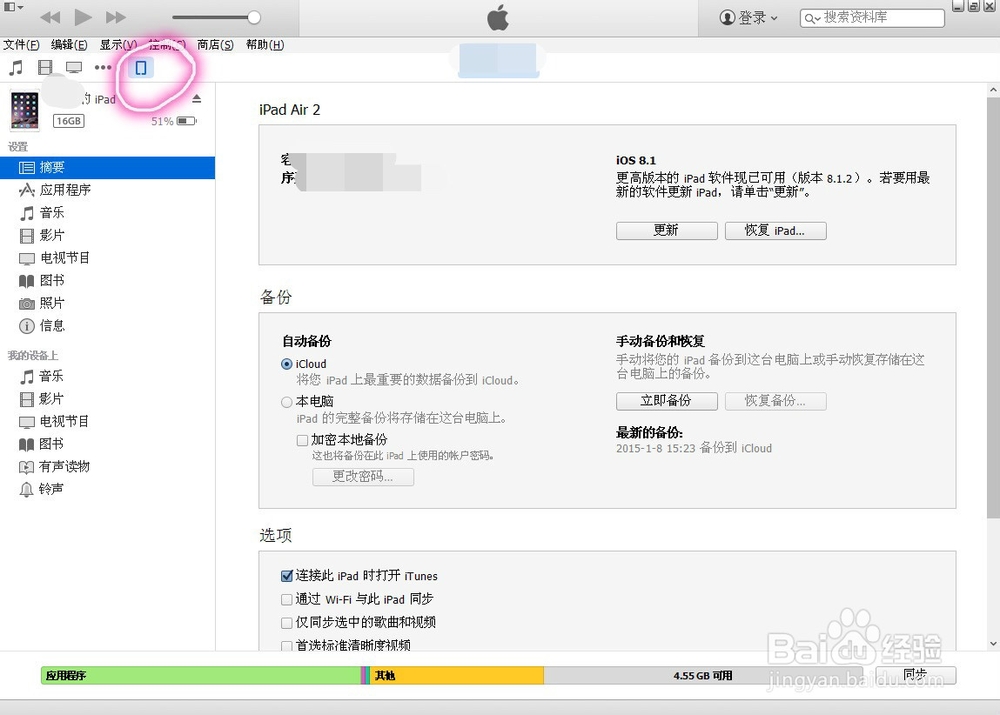Screen dimensions: 1000x715
Task: Click the 搜索资料库 search field
Action: point(872,18)
